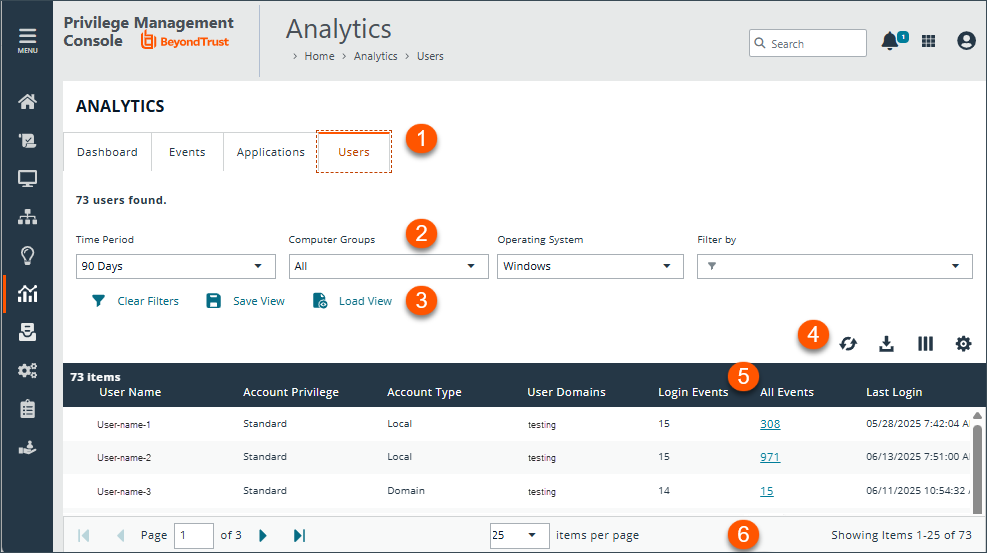Open the Time Period 90 Days dropdown
This screenshot has width=987, height=553.
pos(176,266)
